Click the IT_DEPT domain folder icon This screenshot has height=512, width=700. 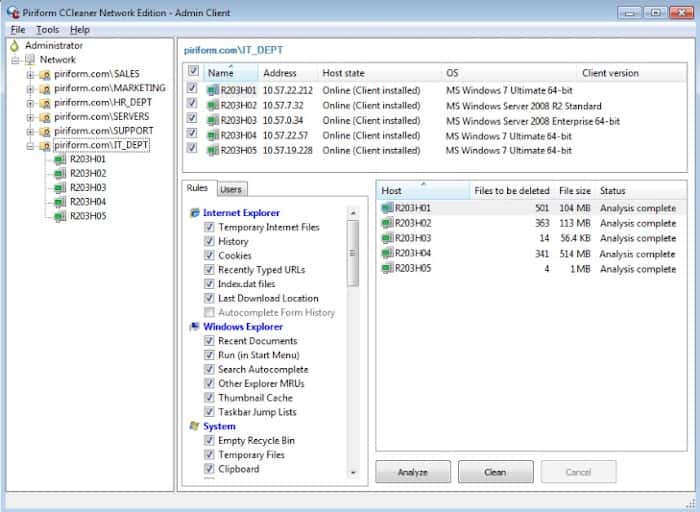pos(44,146)
